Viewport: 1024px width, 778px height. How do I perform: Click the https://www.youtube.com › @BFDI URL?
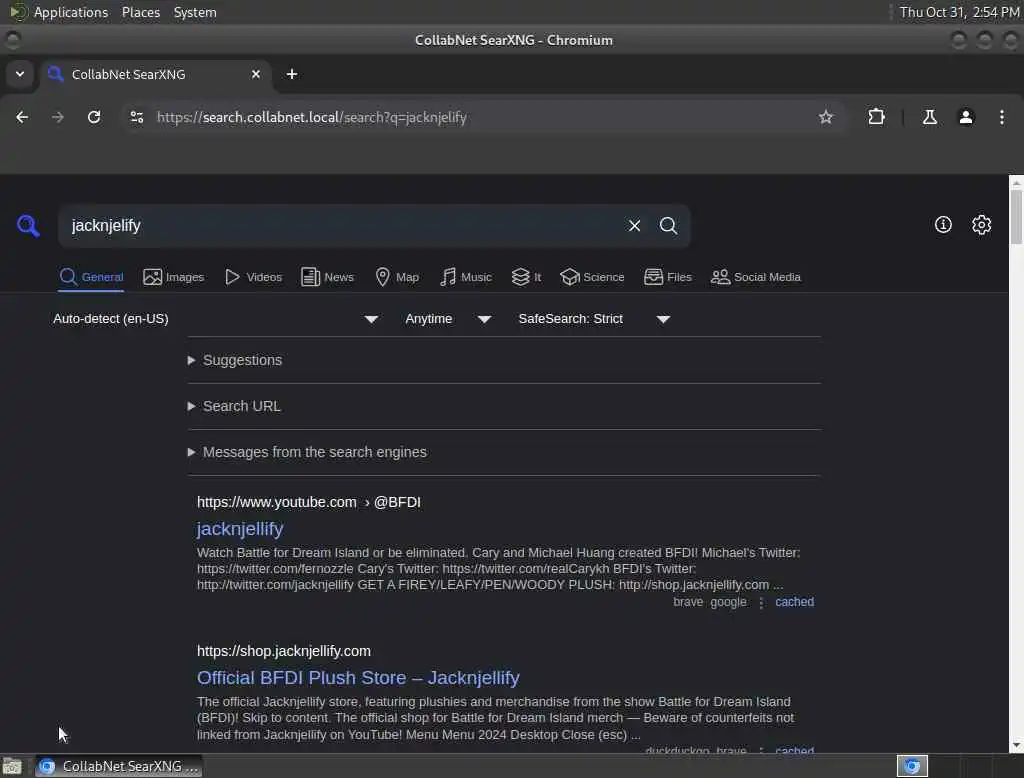309,502
